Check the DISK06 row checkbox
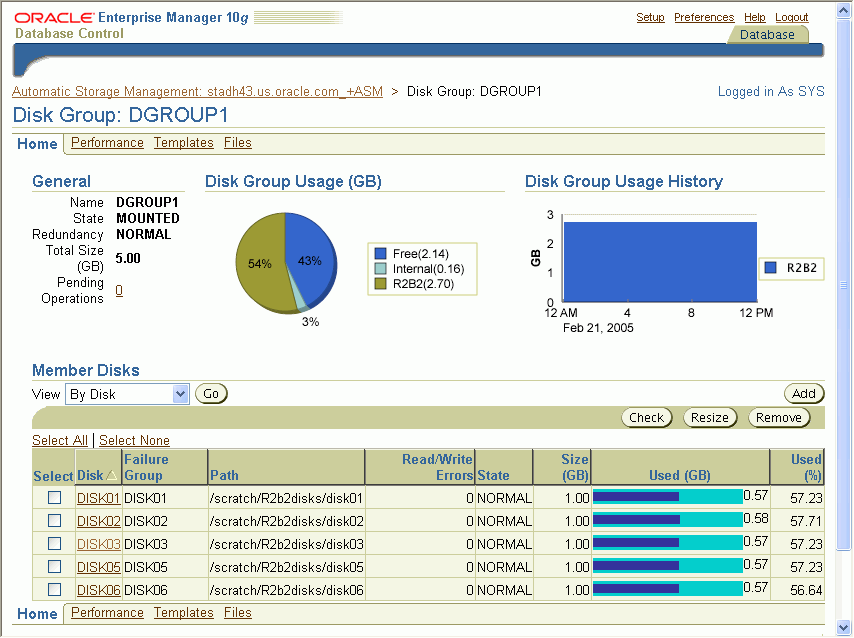The width and height of the screenshot is (854, 638). (55, 590)
